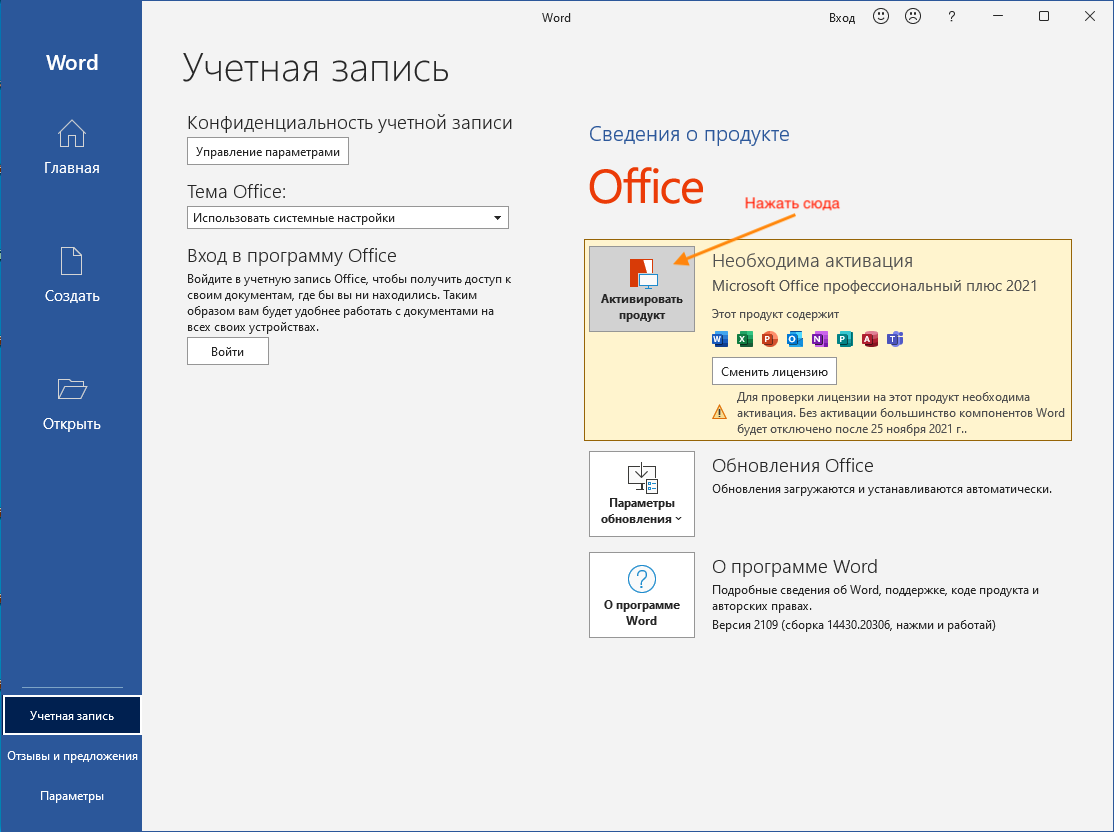Click Конфиденциальность учетной записи heading

pos(350,123)
